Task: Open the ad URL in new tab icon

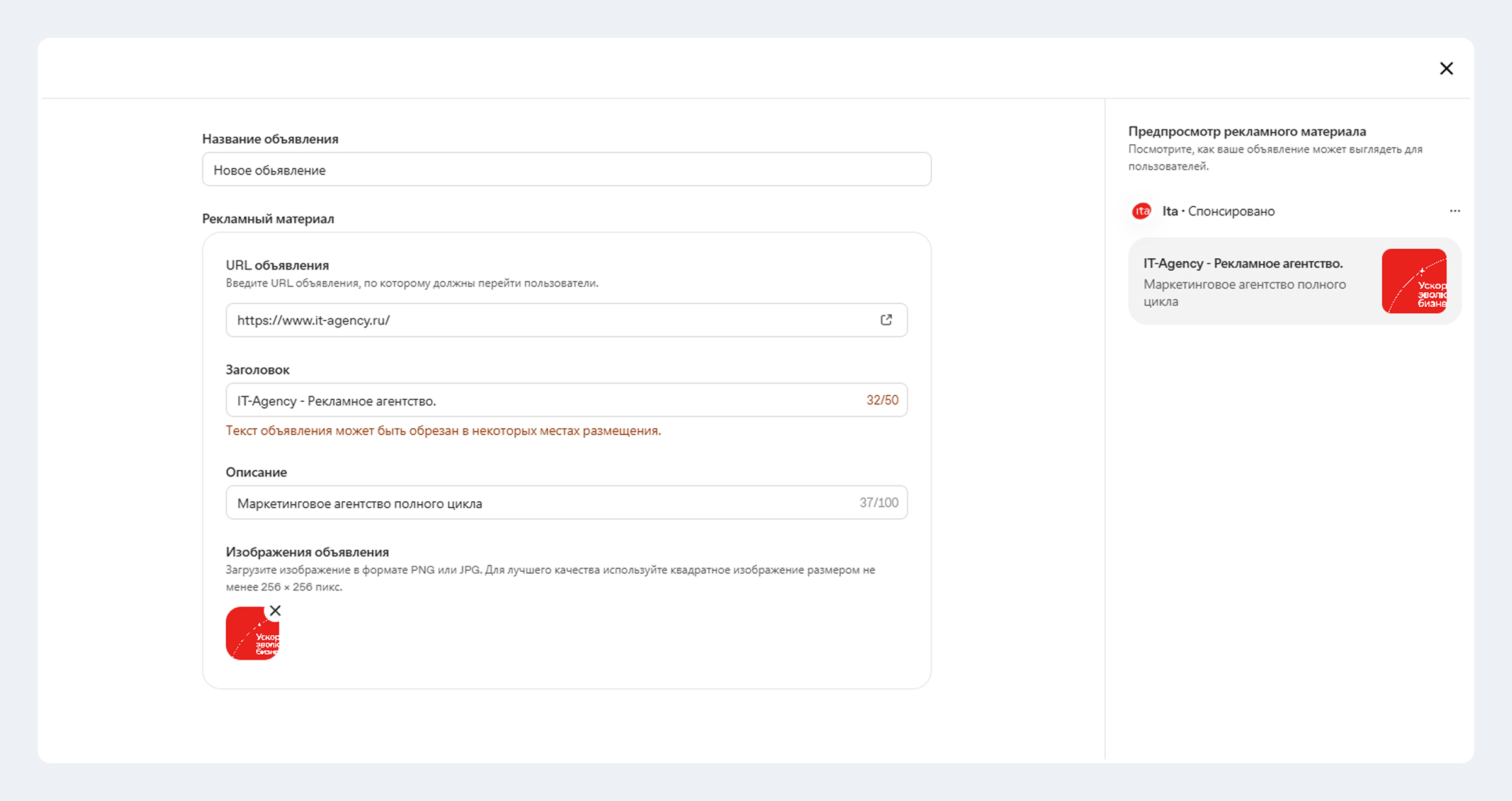Action: [x=886, y=320]
